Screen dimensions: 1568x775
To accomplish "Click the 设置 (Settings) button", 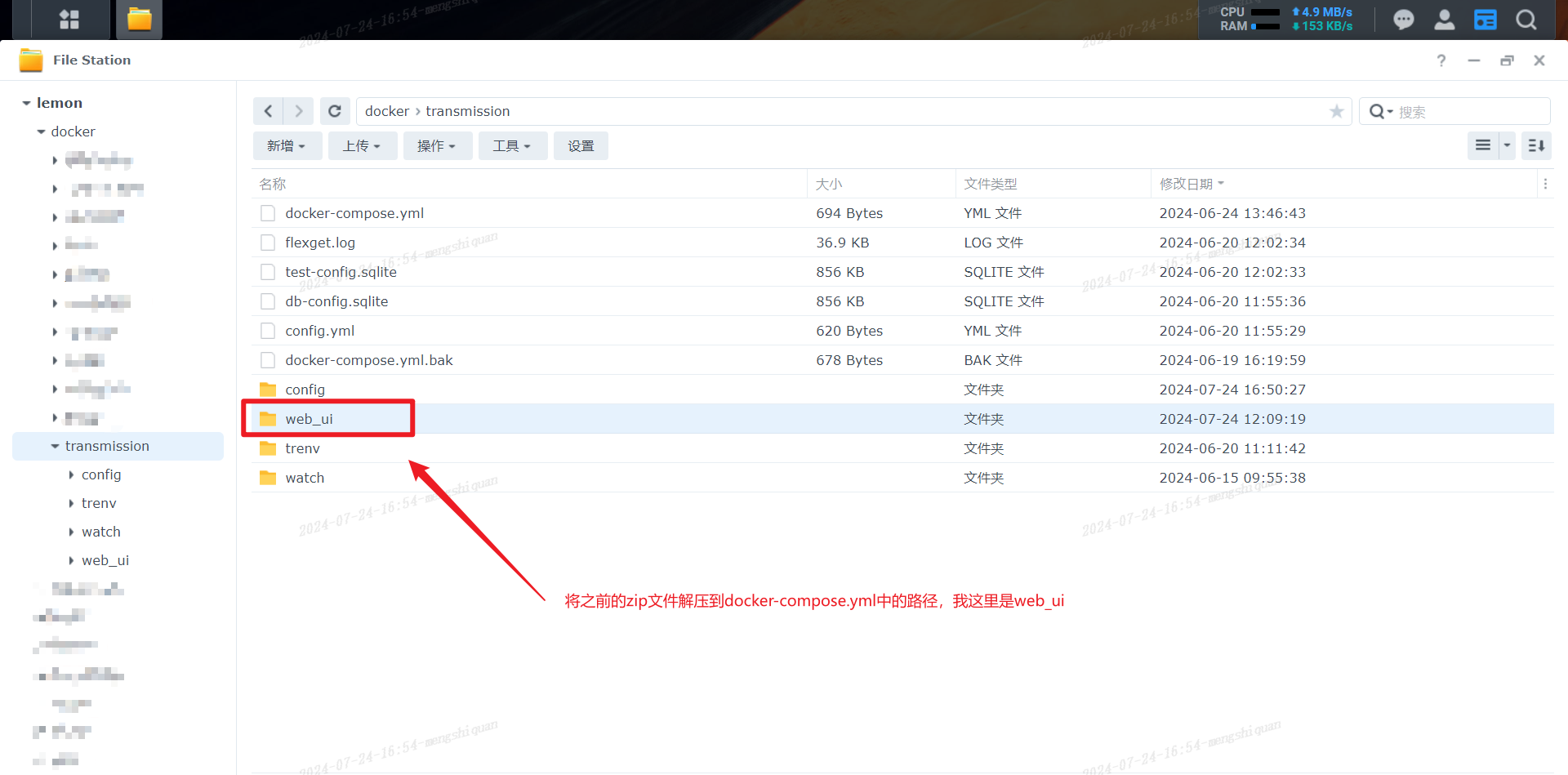I will coord(581,145).
